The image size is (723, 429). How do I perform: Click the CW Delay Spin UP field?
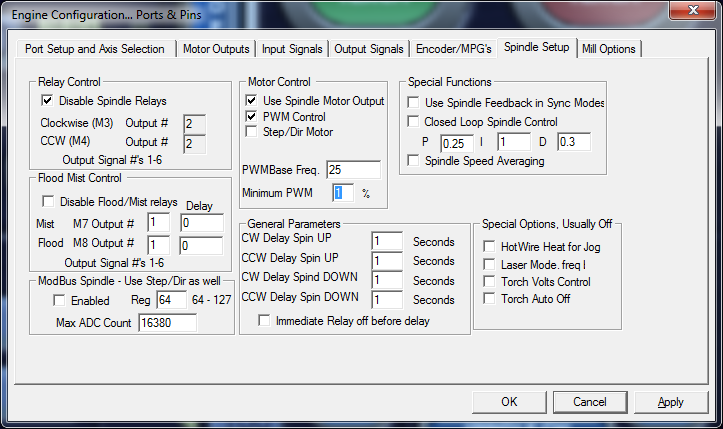(386, 242)
